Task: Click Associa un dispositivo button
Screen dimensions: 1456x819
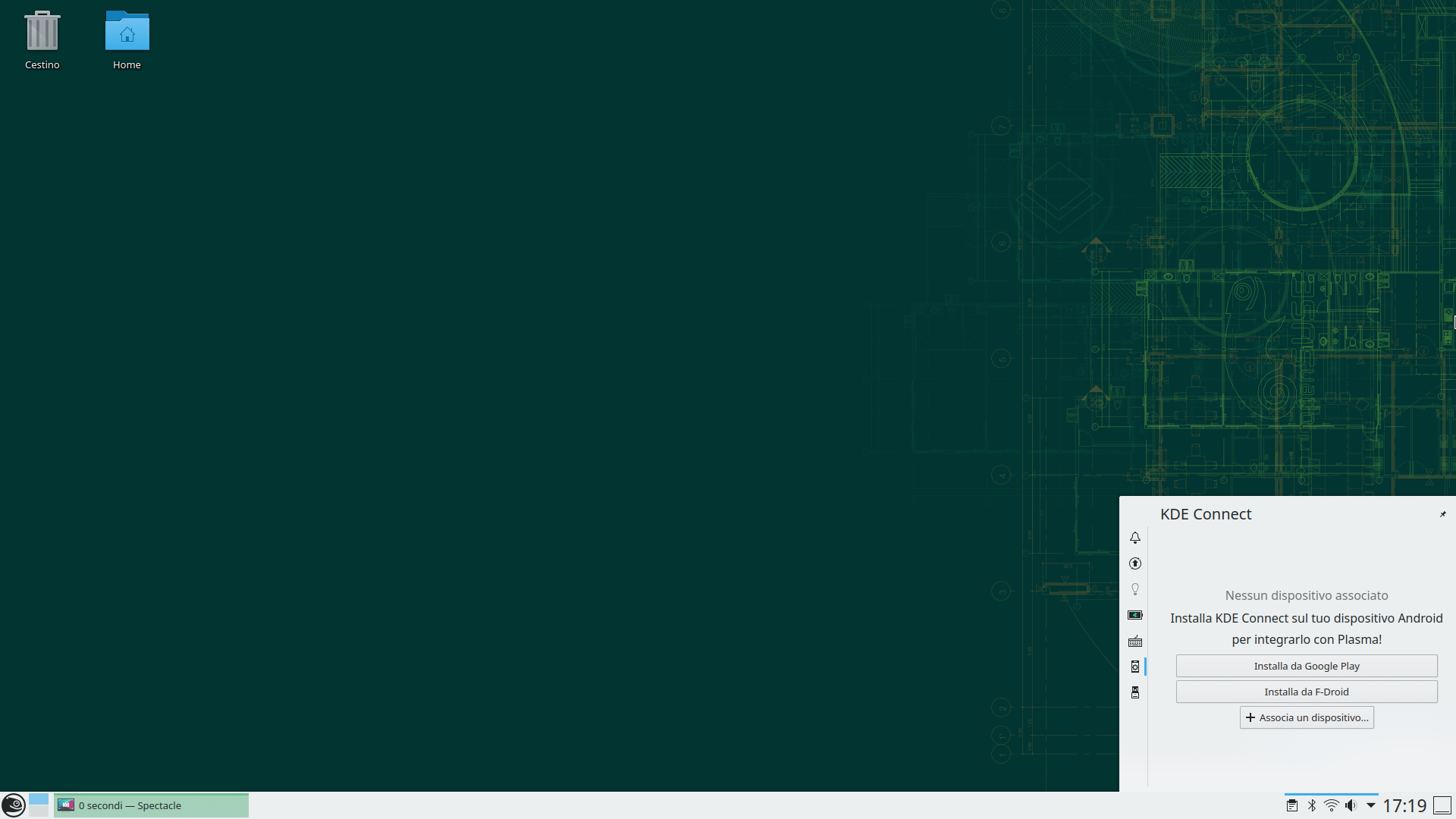Action: tap(1307, 717)
